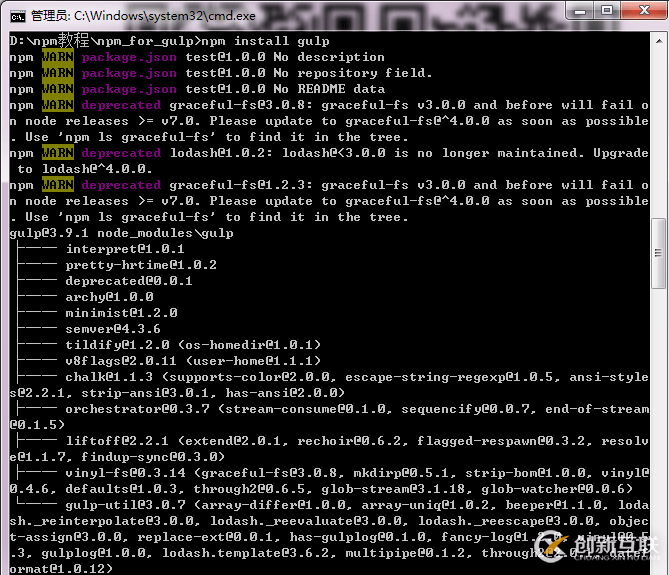Click 'vinyl-fs@0.3.14' in the dependency tree
This screenshot has width=669, height=575.
tap(125, 473)
